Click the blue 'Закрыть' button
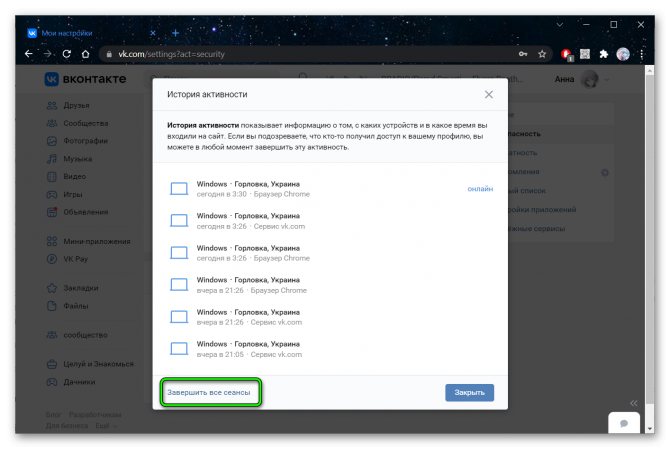The height and width of the screenshot is (449, 670). coord(469,392)
